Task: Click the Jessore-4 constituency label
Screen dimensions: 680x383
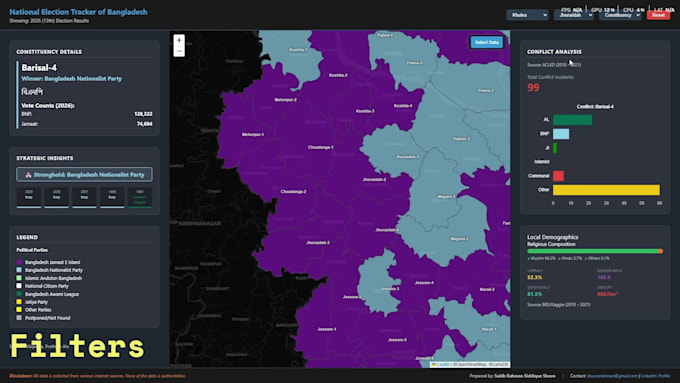Action: pyautogui.click(x=424, y=283)
